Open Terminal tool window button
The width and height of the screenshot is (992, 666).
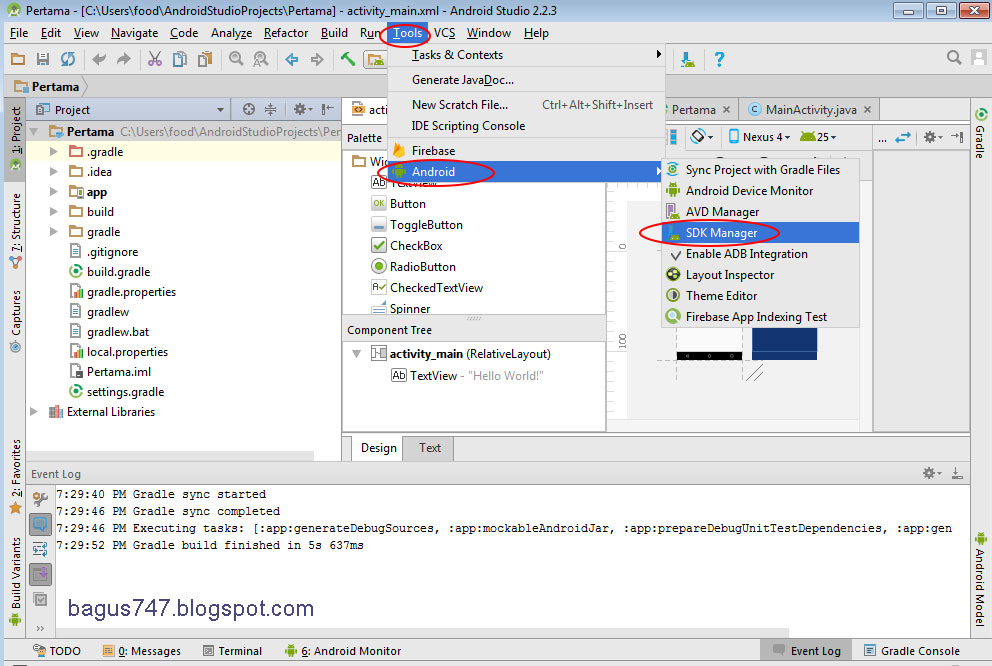(x=232, y=651)
